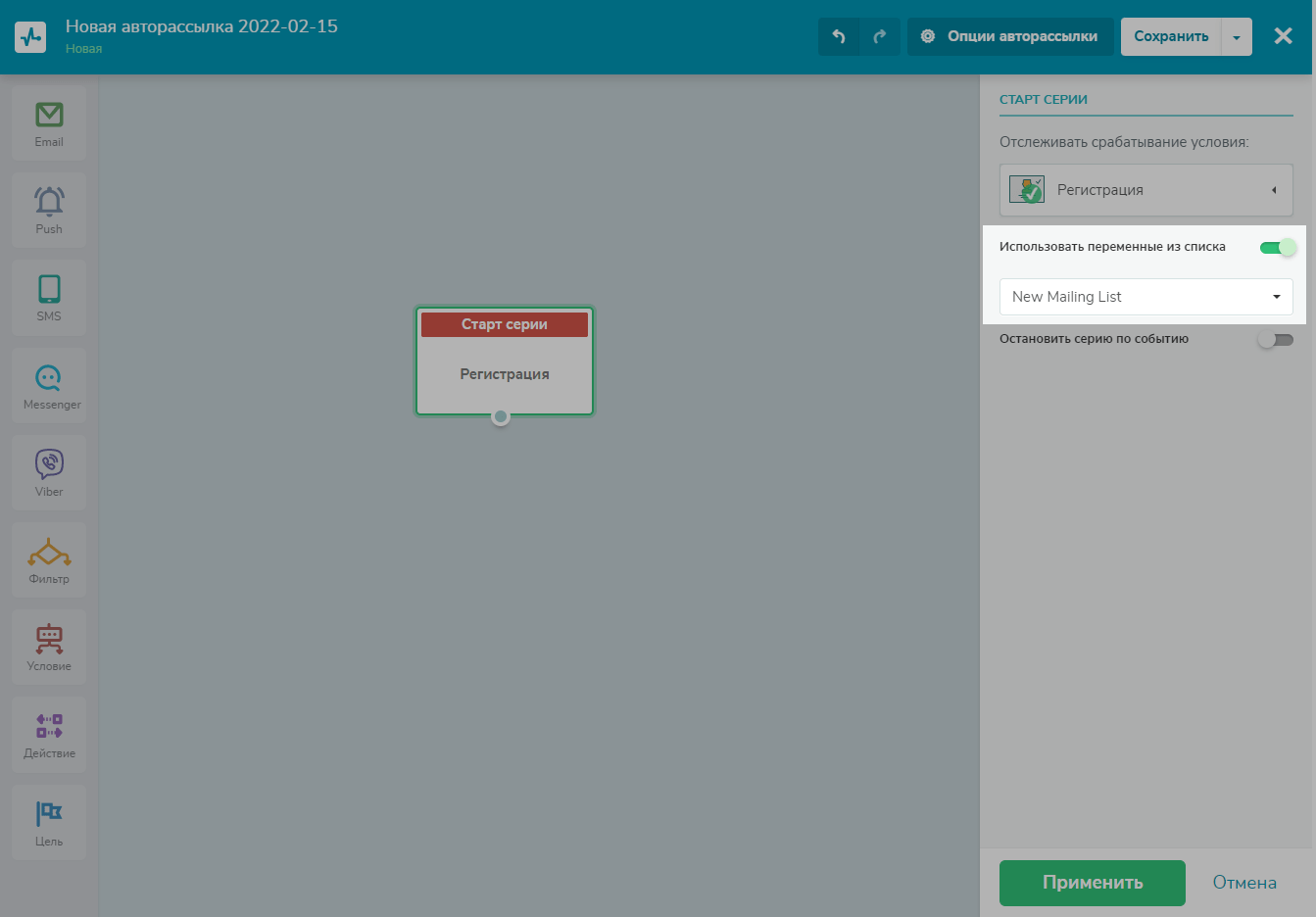
Task: Open the Регистрация condition dropdown
Action: pyautogui.click(x=1146, y=190)
